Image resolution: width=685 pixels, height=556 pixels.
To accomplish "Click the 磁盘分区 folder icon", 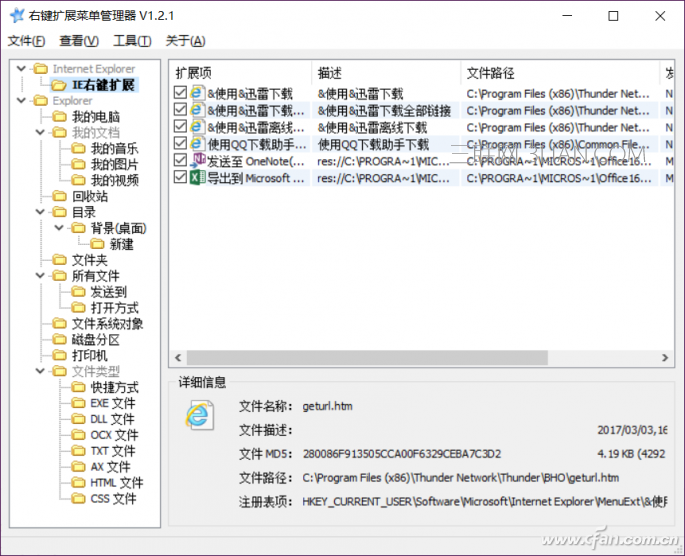I will [59, 339].
